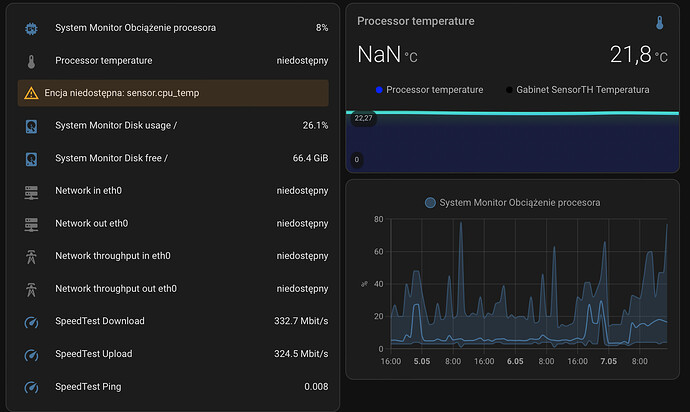
Task: Click the 0.008 ping value
Action: point(316,386)
